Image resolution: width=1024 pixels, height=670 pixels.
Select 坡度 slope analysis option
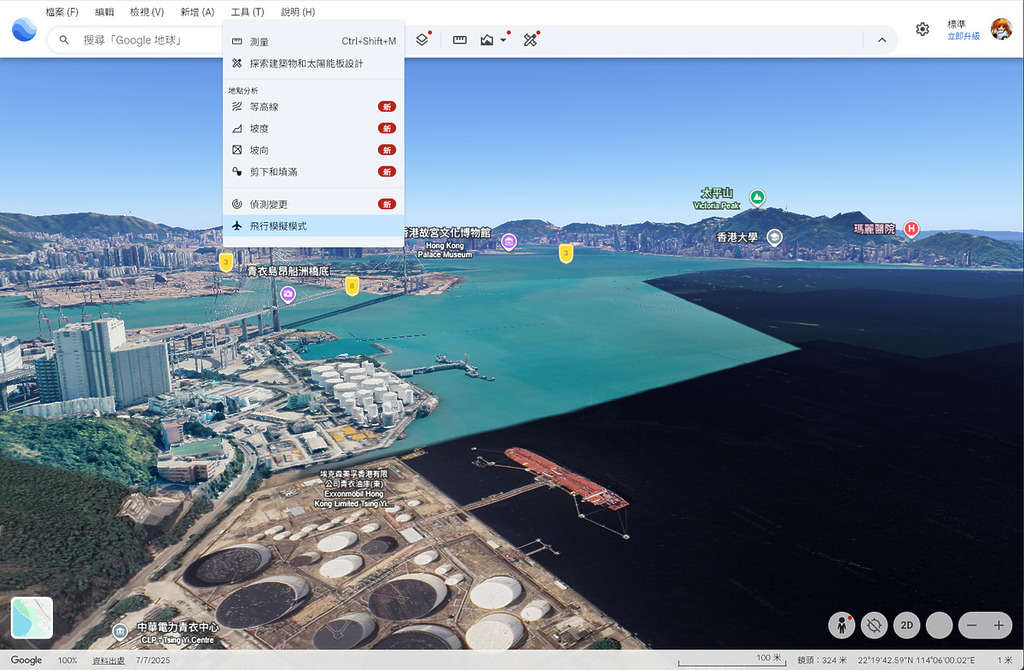pos(313,128)
